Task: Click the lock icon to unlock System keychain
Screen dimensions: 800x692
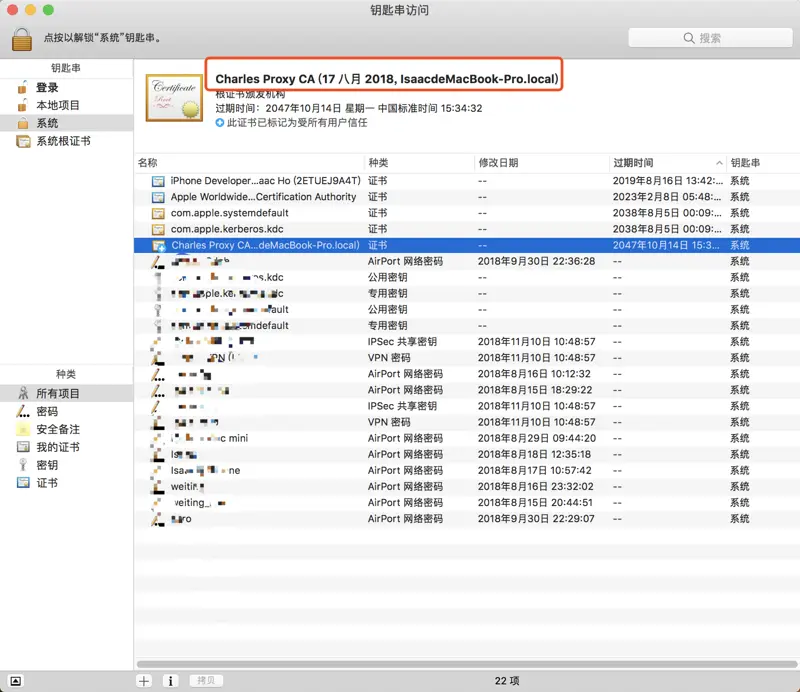Action: click(x=21, y=39)
